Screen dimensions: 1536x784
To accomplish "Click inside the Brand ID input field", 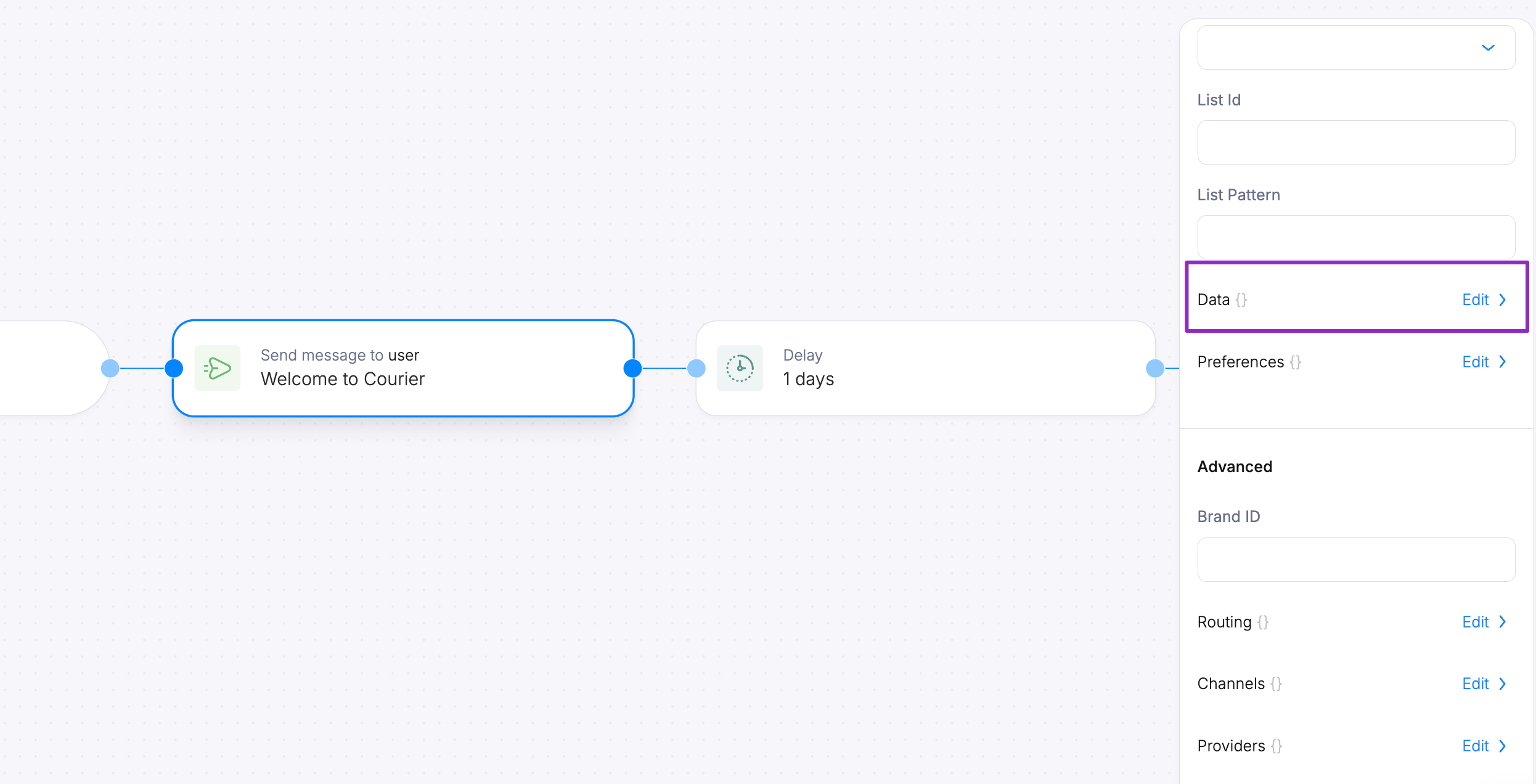I will pyautogui.click(x=1355, y=559).
